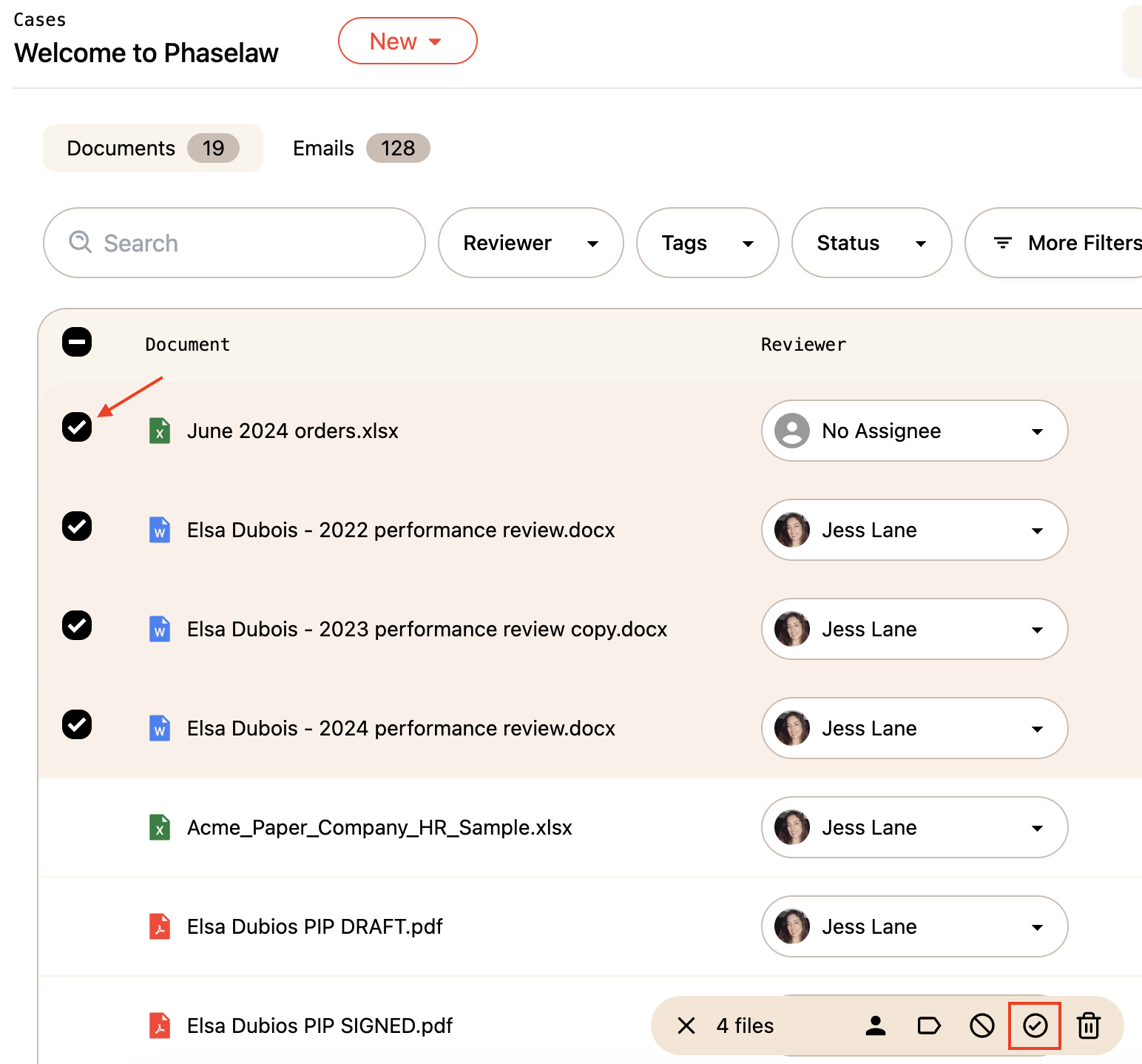The image size is (1142, 1064).
Task: Click the Word icon for the 2022 performance review
Action: (160, 530)
